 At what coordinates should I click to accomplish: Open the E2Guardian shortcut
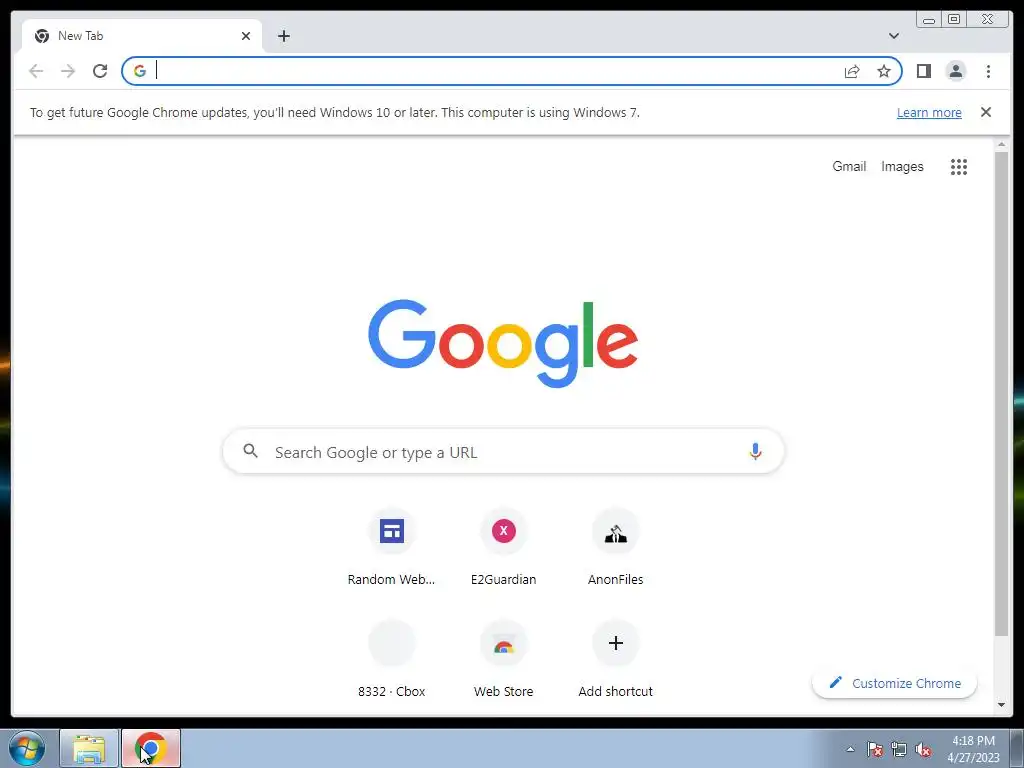click(504, 547)
